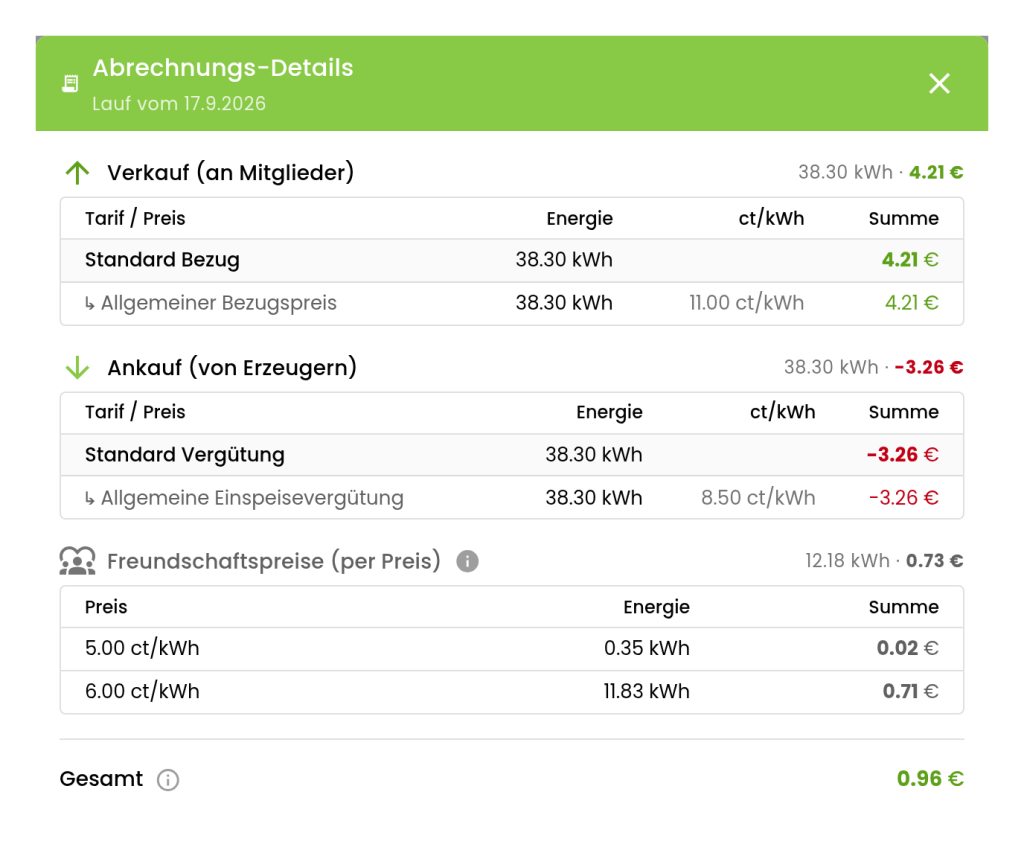1024x853 pixels.
Task: Click the 11.00 ct/kWh price value
Action: [x=746, y=303]
